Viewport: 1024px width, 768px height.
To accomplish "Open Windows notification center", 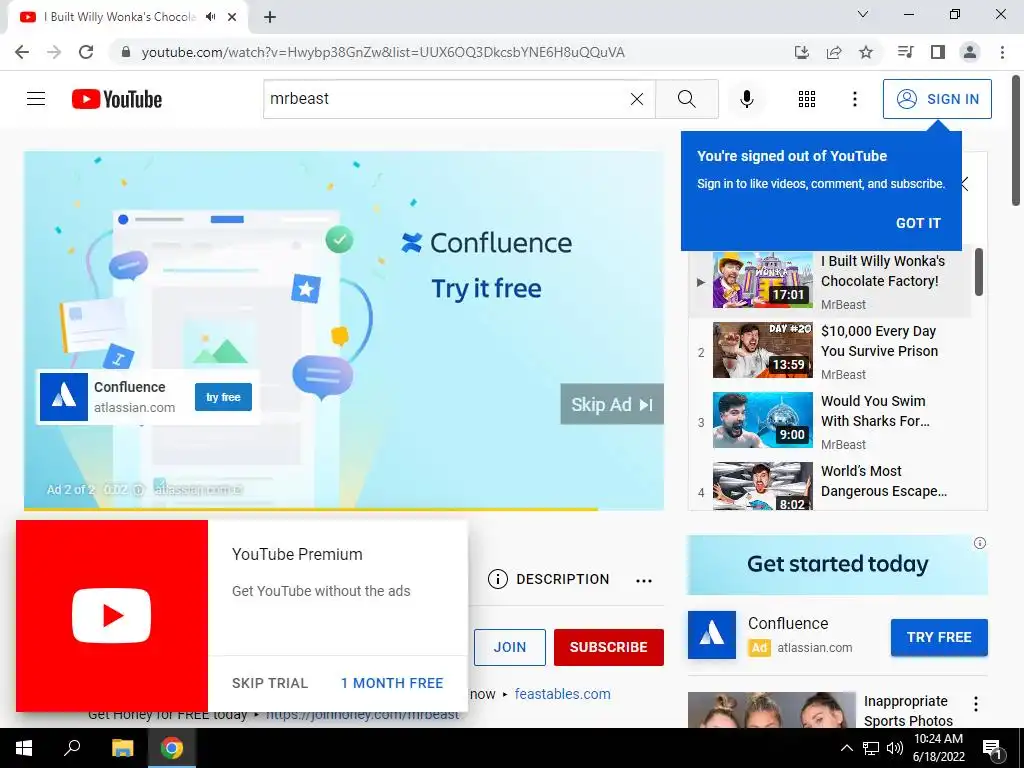I will (992, 750).
